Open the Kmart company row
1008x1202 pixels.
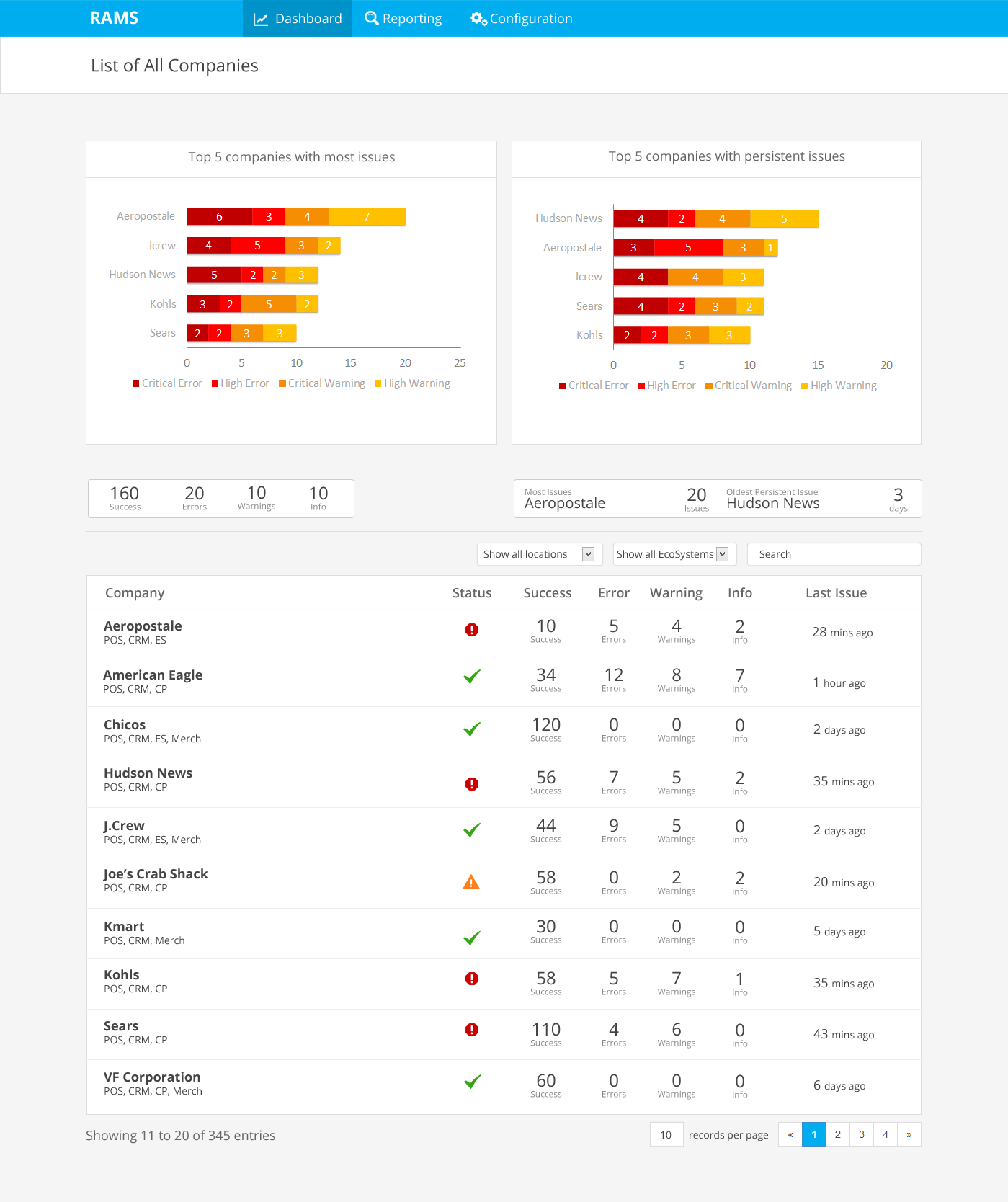point(504,934)
